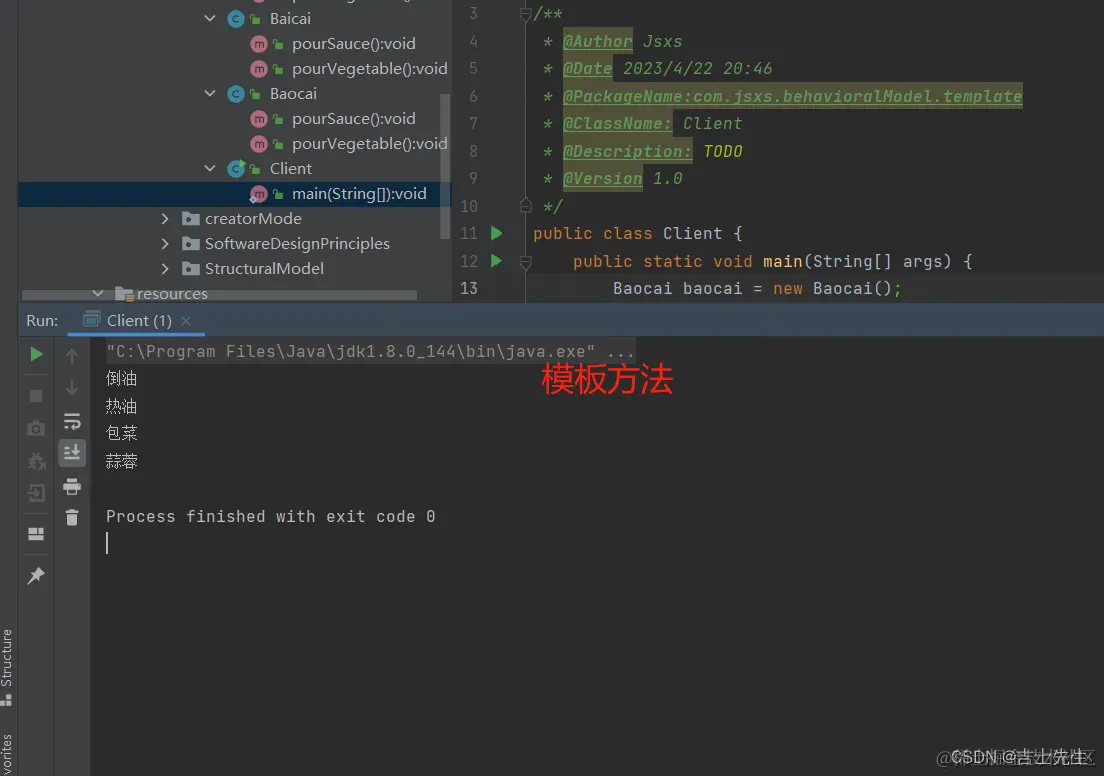The width and height of the screenshot is (1104, 776).
Task: Select Baocai pourSauce():void method
Action: (x=353, y=119)
